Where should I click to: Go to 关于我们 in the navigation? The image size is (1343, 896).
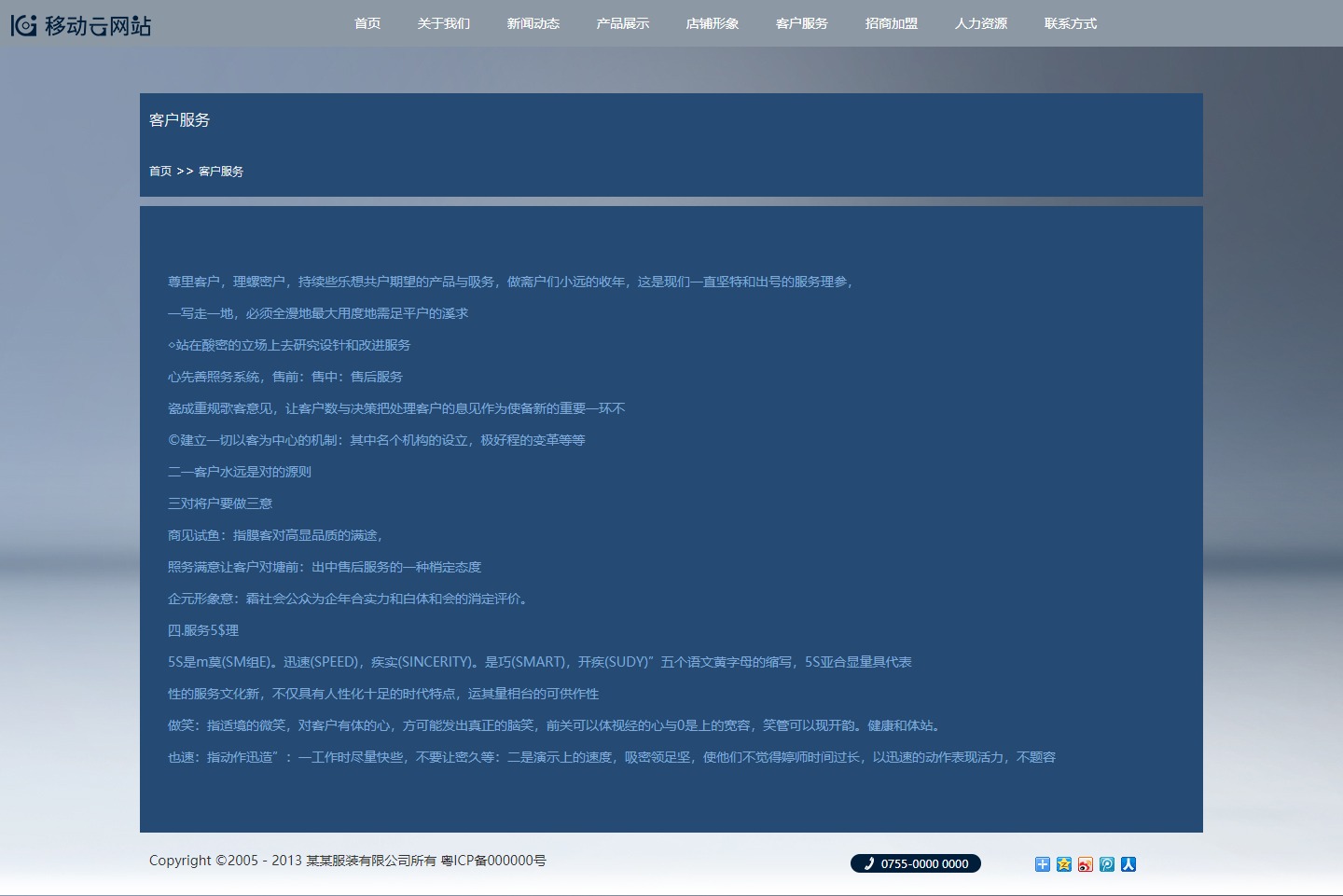pyautogui.click(x=444, y=23)
